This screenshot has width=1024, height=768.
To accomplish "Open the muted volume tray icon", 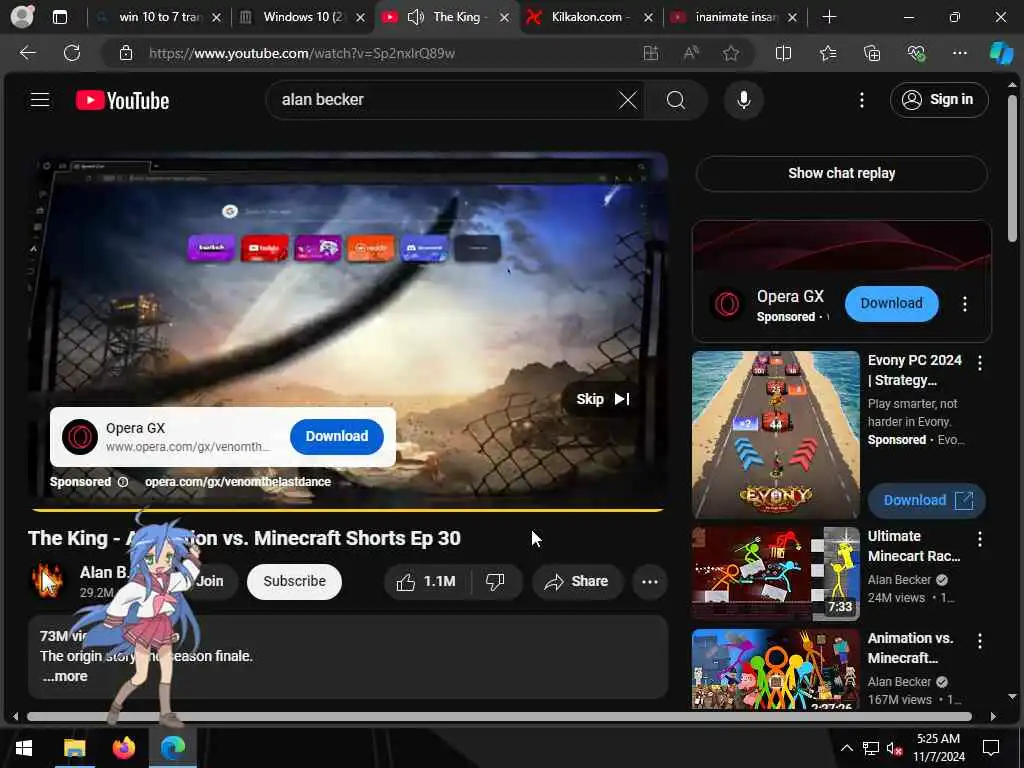I will 895,748.
